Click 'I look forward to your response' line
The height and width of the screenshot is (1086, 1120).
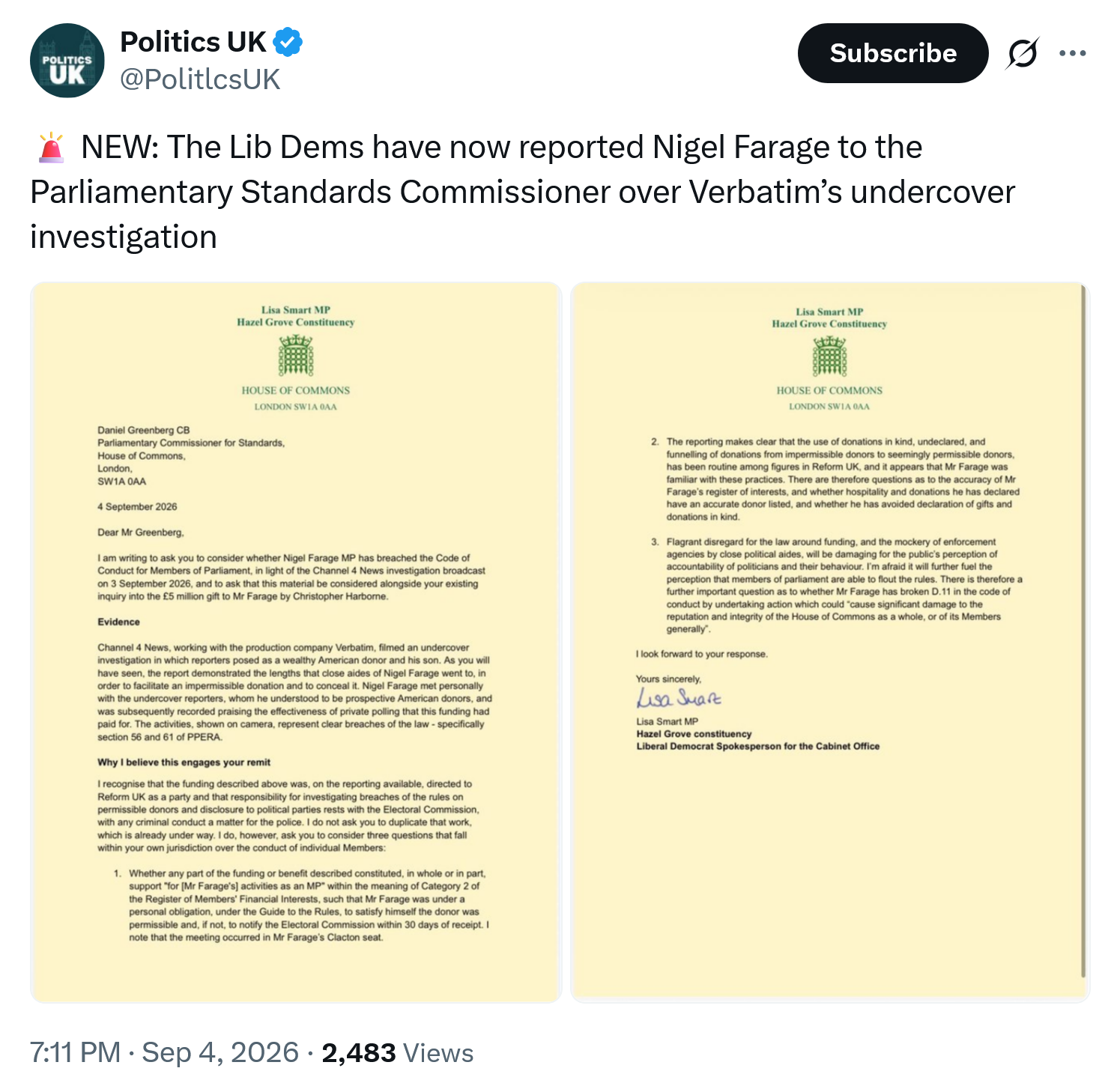[x=701, y=654]
